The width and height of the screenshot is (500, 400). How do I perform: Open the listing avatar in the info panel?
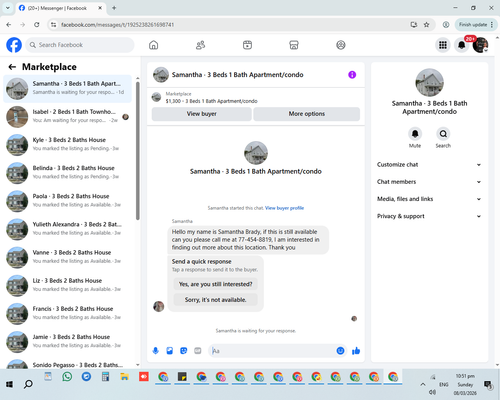tap(429, 83)
